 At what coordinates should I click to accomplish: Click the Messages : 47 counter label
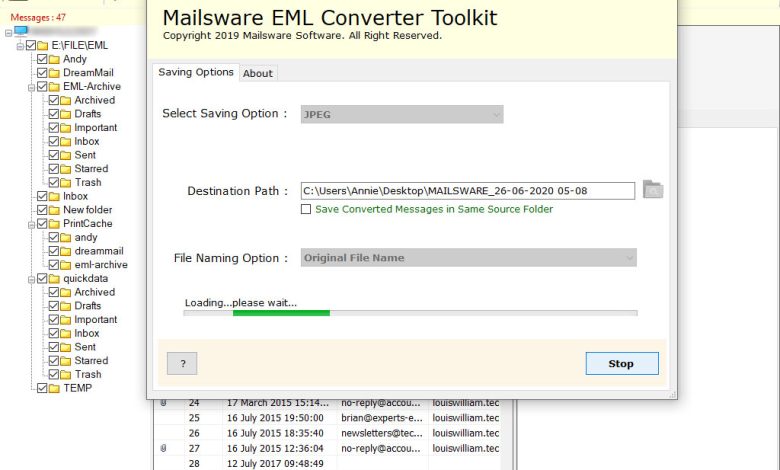[x=38, y=17]
